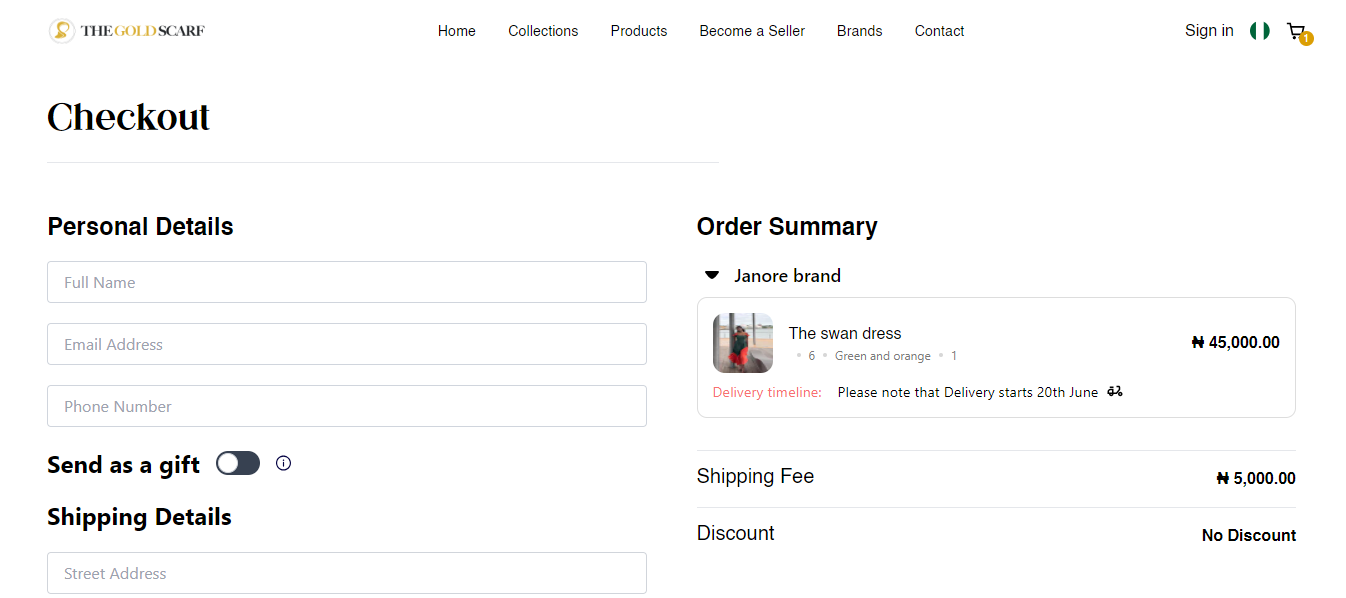The height and width of the screenshot is (598, 1346).
Task: Open the Products menu item
Action: point(639,31)
